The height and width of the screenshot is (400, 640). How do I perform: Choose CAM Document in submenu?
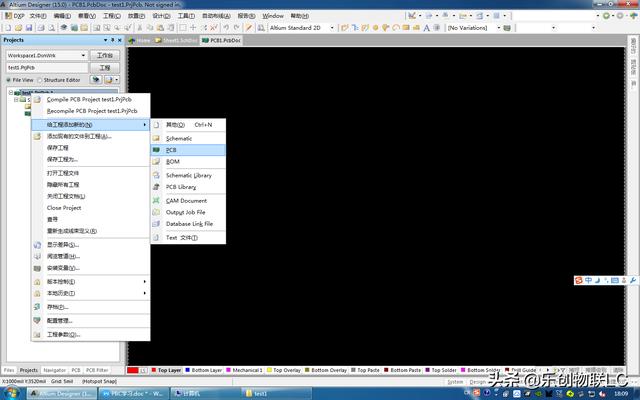coord(188,201)
